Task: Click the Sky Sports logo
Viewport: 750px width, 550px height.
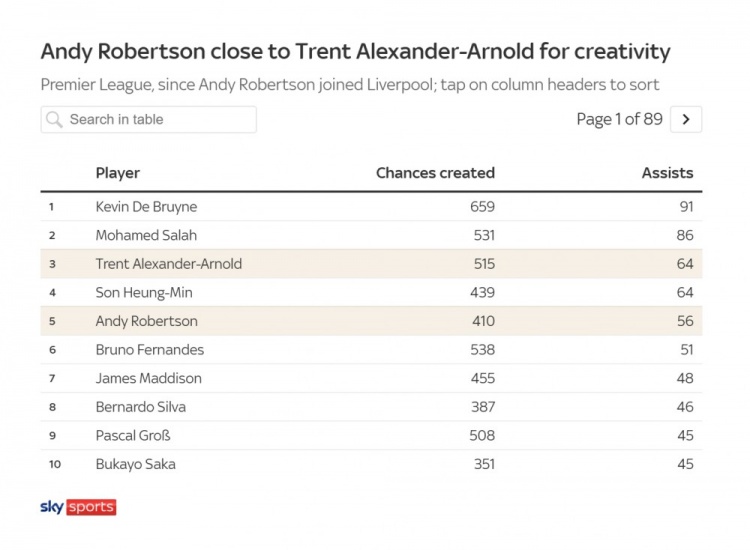Action: [x=78, y=507]
